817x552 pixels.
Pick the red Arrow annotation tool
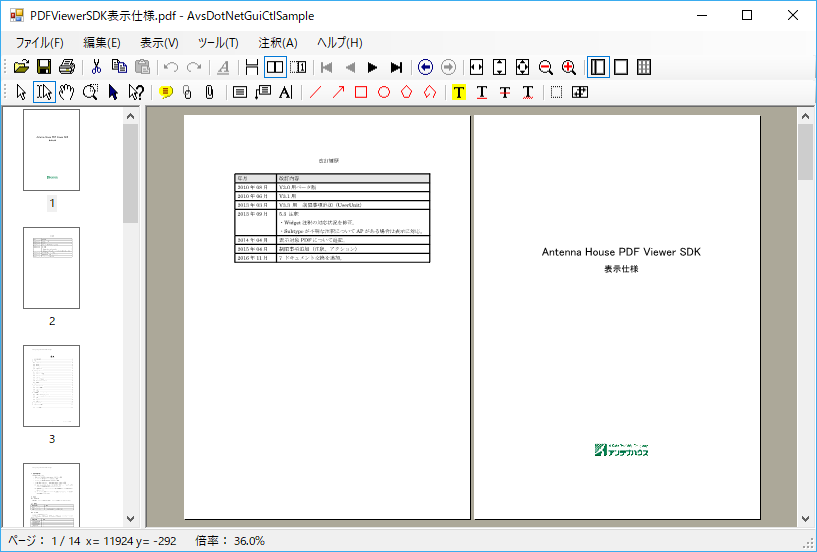click(x=338, y=92)
